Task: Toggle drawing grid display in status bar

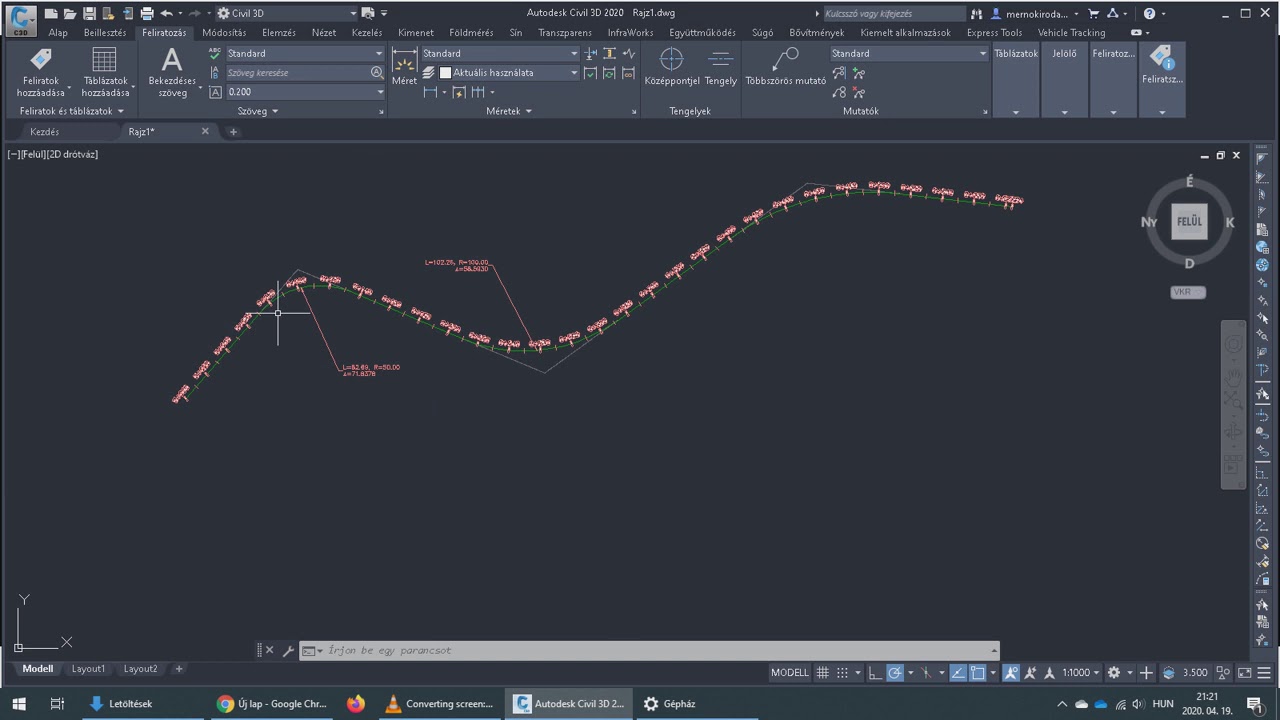Action: pyautogui.click(x=822, y=672)
